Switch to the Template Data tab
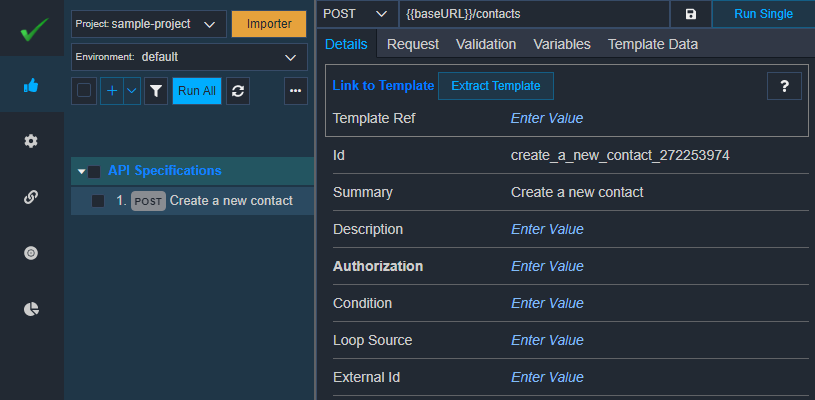 click(653, 44)
